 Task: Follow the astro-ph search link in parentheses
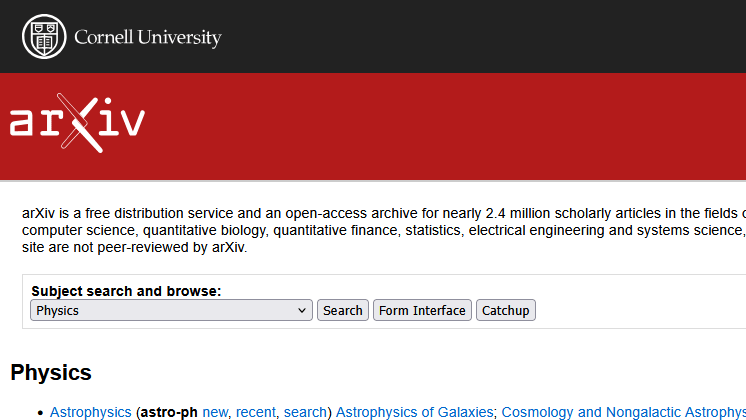tap(305, 412)
